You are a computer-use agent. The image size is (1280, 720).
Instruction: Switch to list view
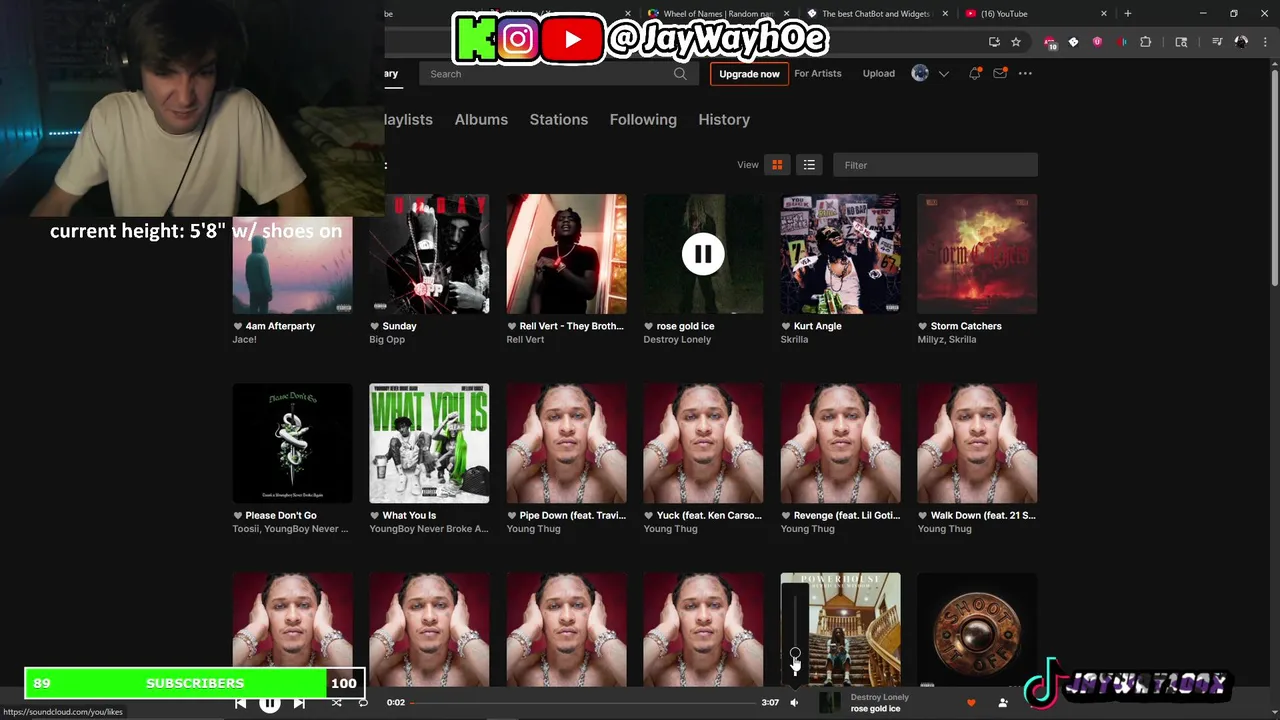[809, 165]
